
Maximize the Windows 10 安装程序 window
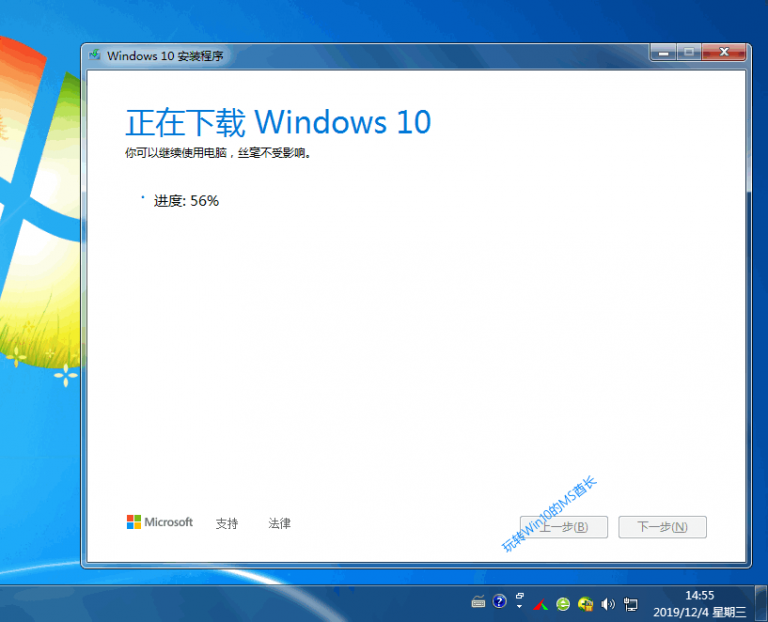click(689, 52)
